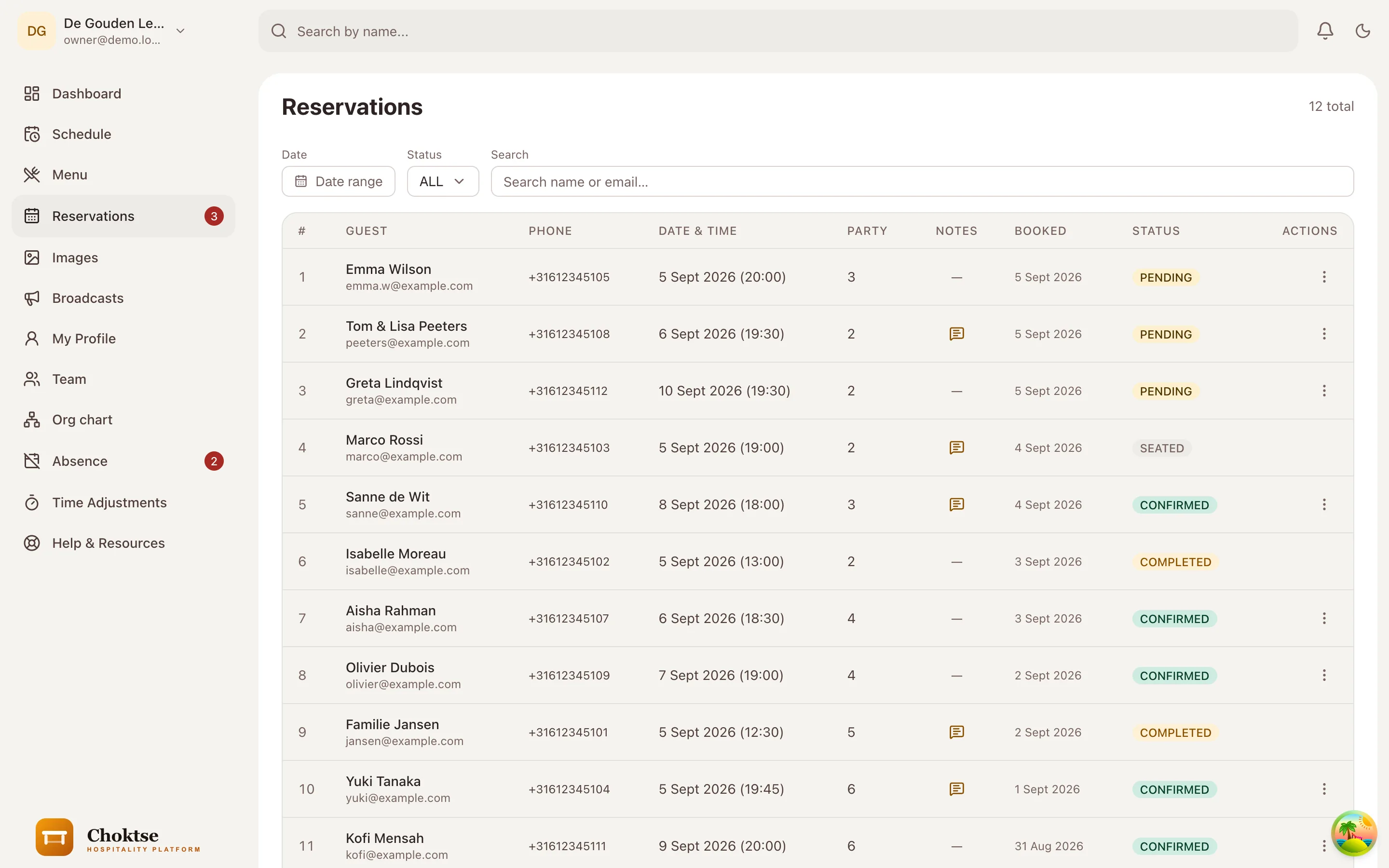View note icon for Marco Rossi
1389x868 pixels.
pyautogui.click(x=956, y=447)
